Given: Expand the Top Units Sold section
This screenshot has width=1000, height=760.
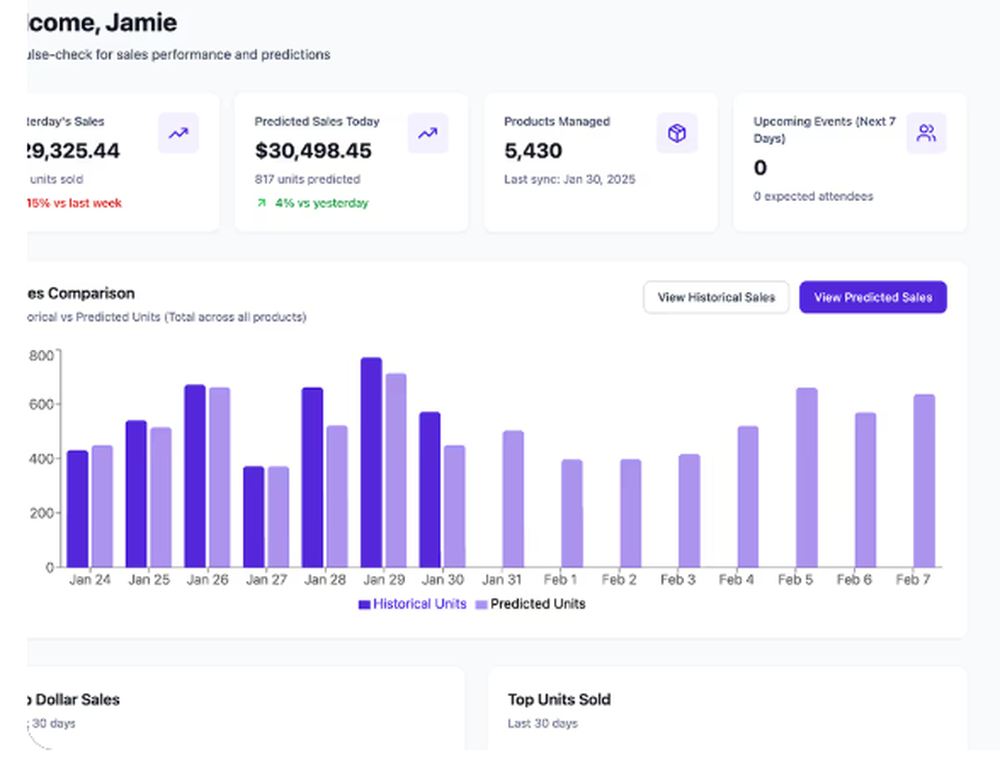Looking at the screenshot, I should click(559, 700).
